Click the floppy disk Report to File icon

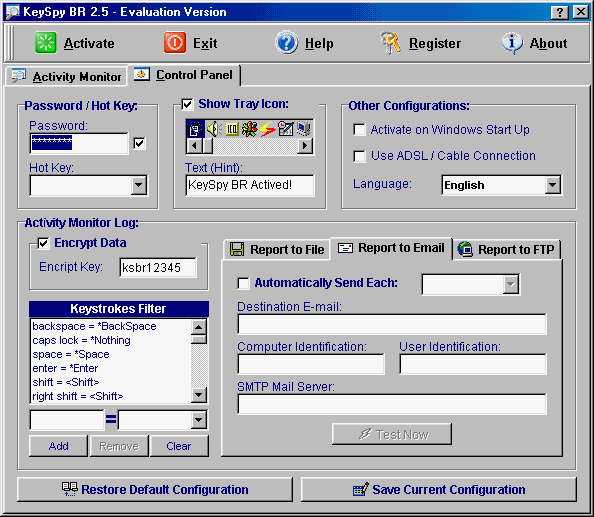(237, 249)
